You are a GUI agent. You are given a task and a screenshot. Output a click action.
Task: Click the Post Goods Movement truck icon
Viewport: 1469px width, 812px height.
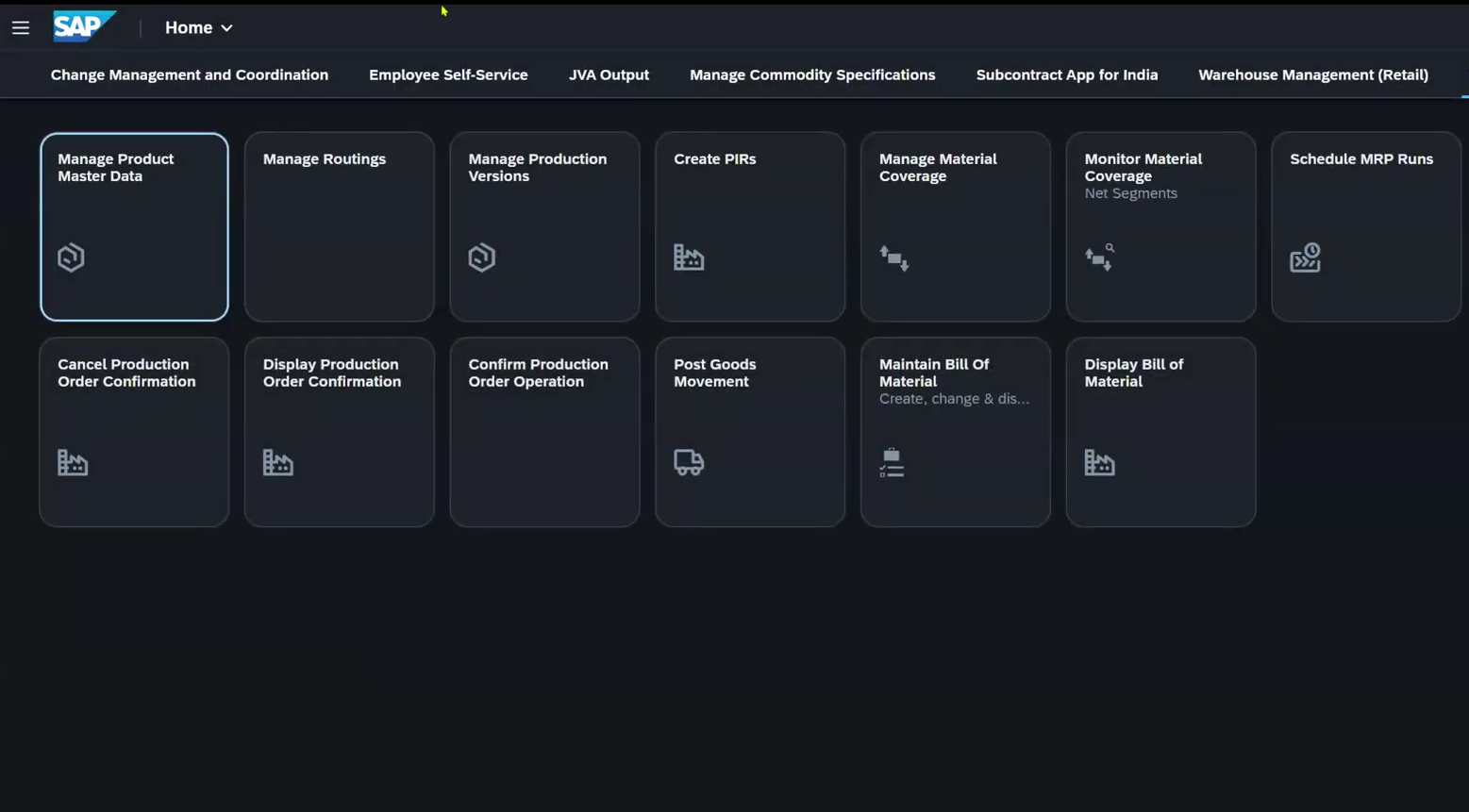pyautogui.click(x=689, y=462)
